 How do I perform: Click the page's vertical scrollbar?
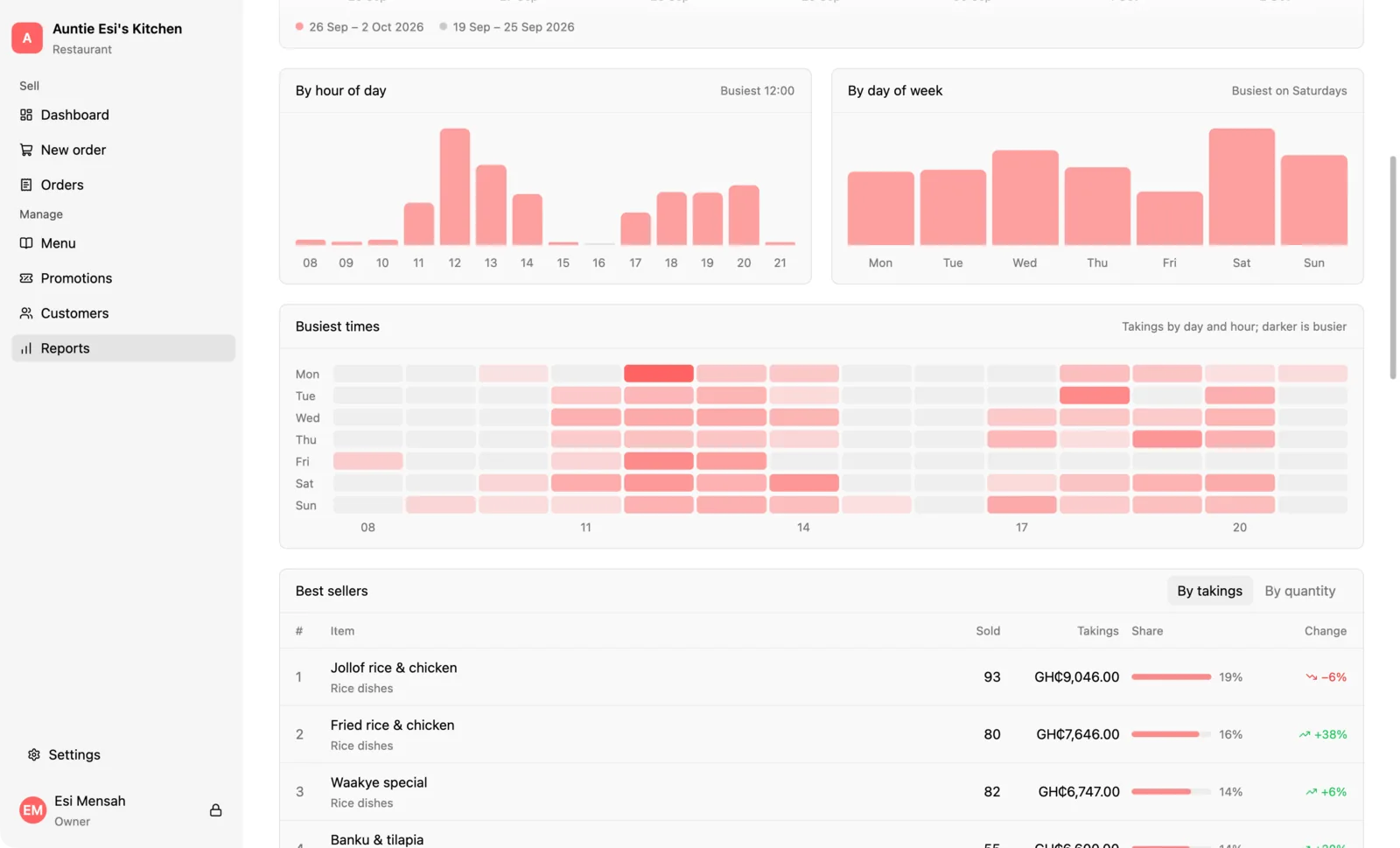click(1393, 267)
